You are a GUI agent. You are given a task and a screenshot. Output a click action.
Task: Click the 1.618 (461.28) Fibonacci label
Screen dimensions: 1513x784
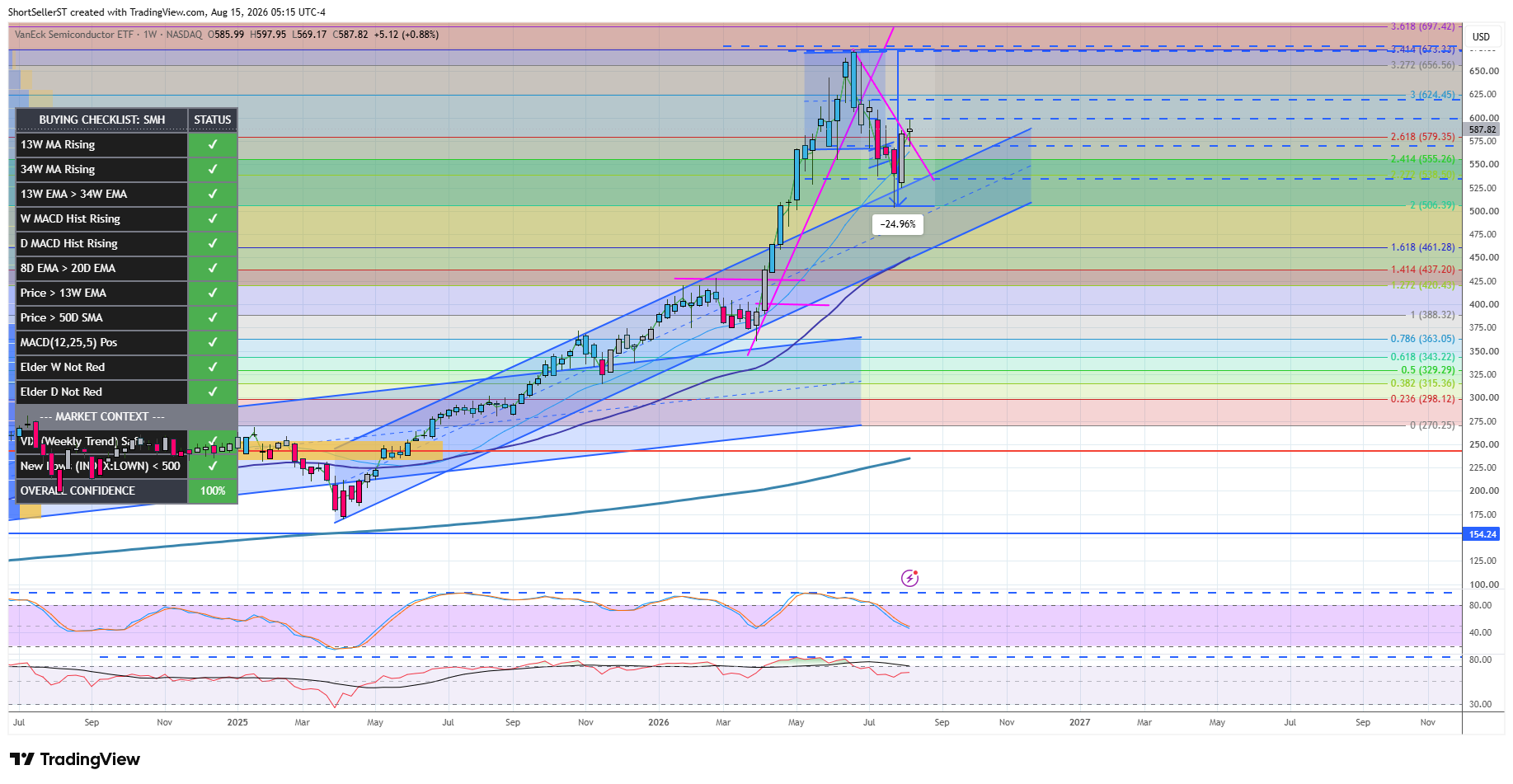coord(1423,247)
